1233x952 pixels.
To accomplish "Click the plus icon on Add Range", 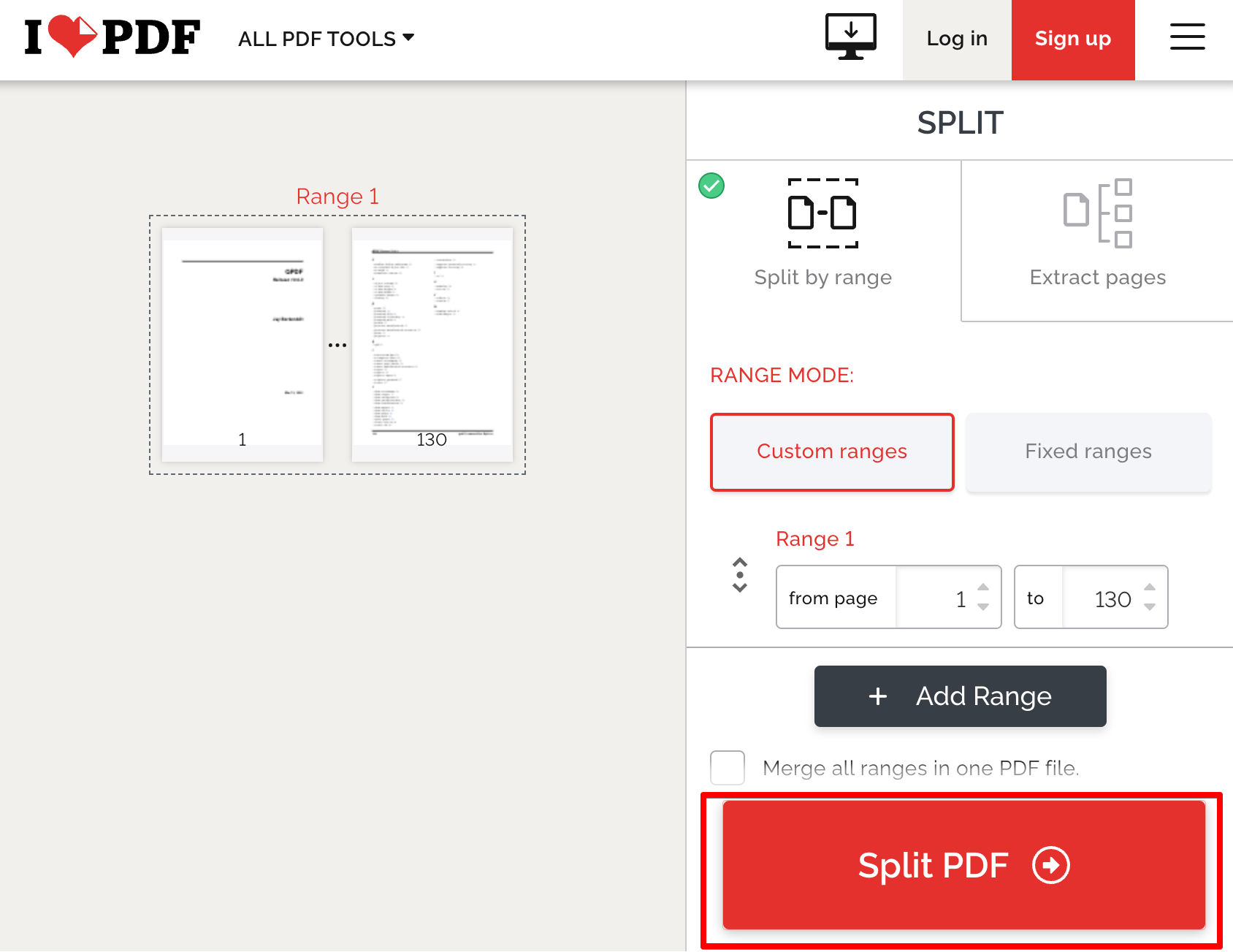I will pyautogui.click(x=877, y=696).
